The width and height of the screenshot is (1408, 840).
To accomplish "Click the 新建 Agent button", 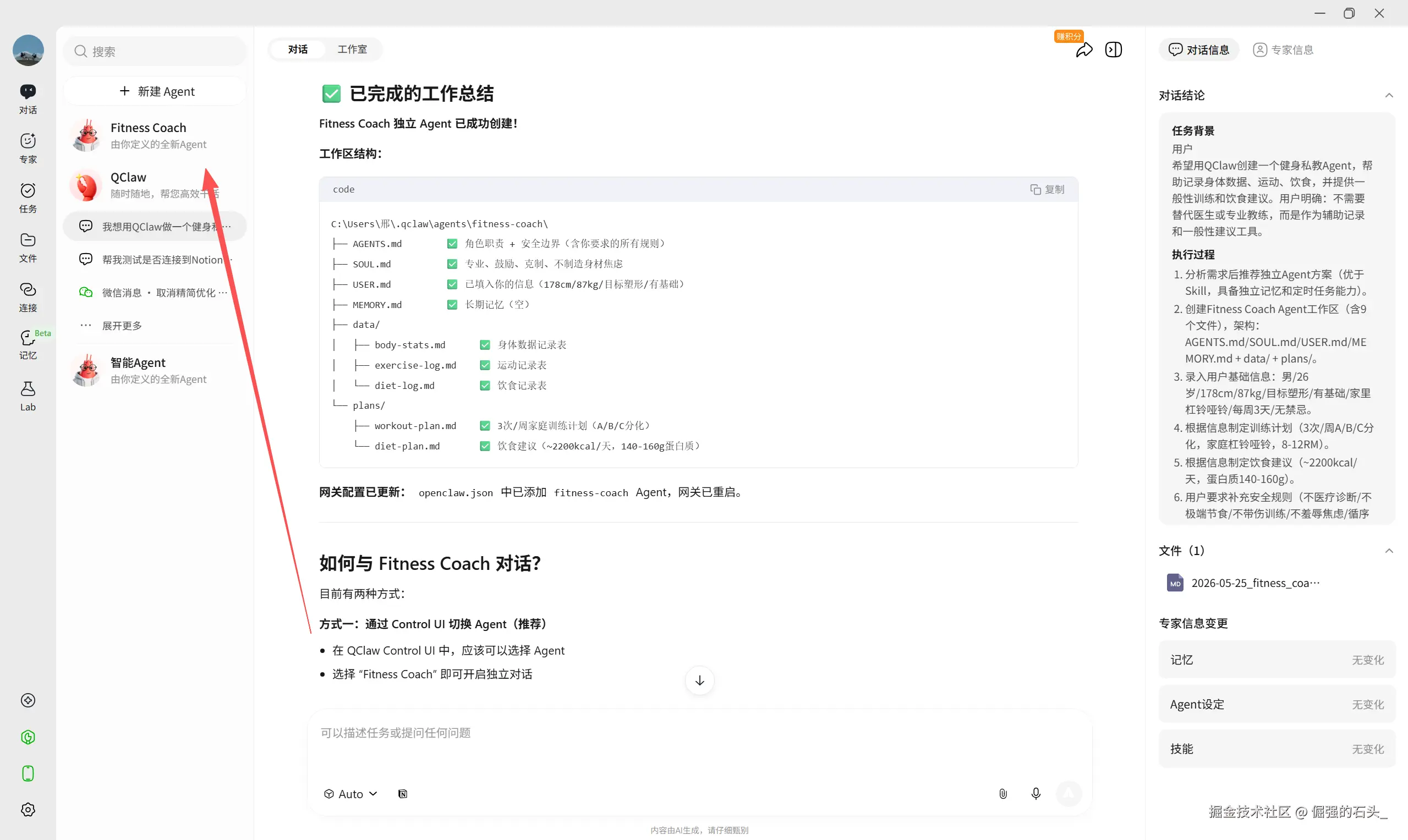I will [x=155, y=91].
